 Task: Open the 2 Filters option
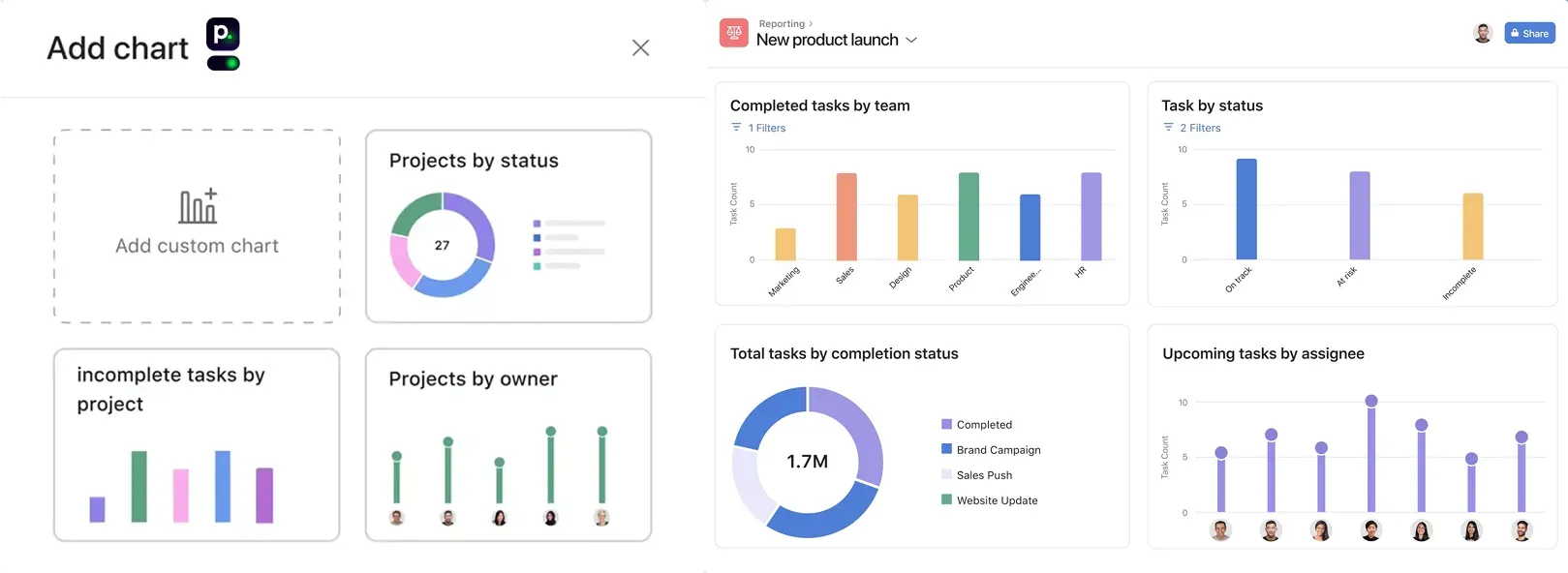point(1200,128)
